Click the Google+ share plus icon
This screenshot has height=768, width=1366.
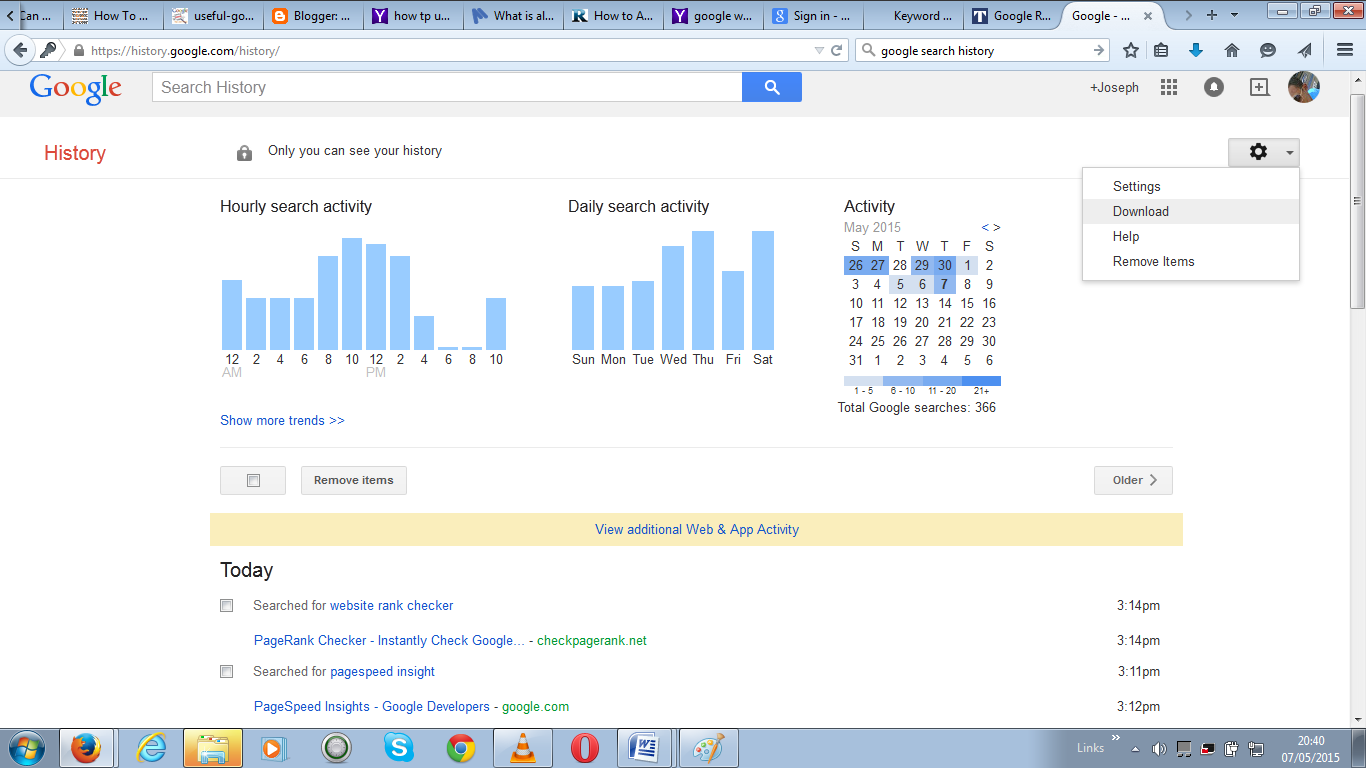point(1259,87)
